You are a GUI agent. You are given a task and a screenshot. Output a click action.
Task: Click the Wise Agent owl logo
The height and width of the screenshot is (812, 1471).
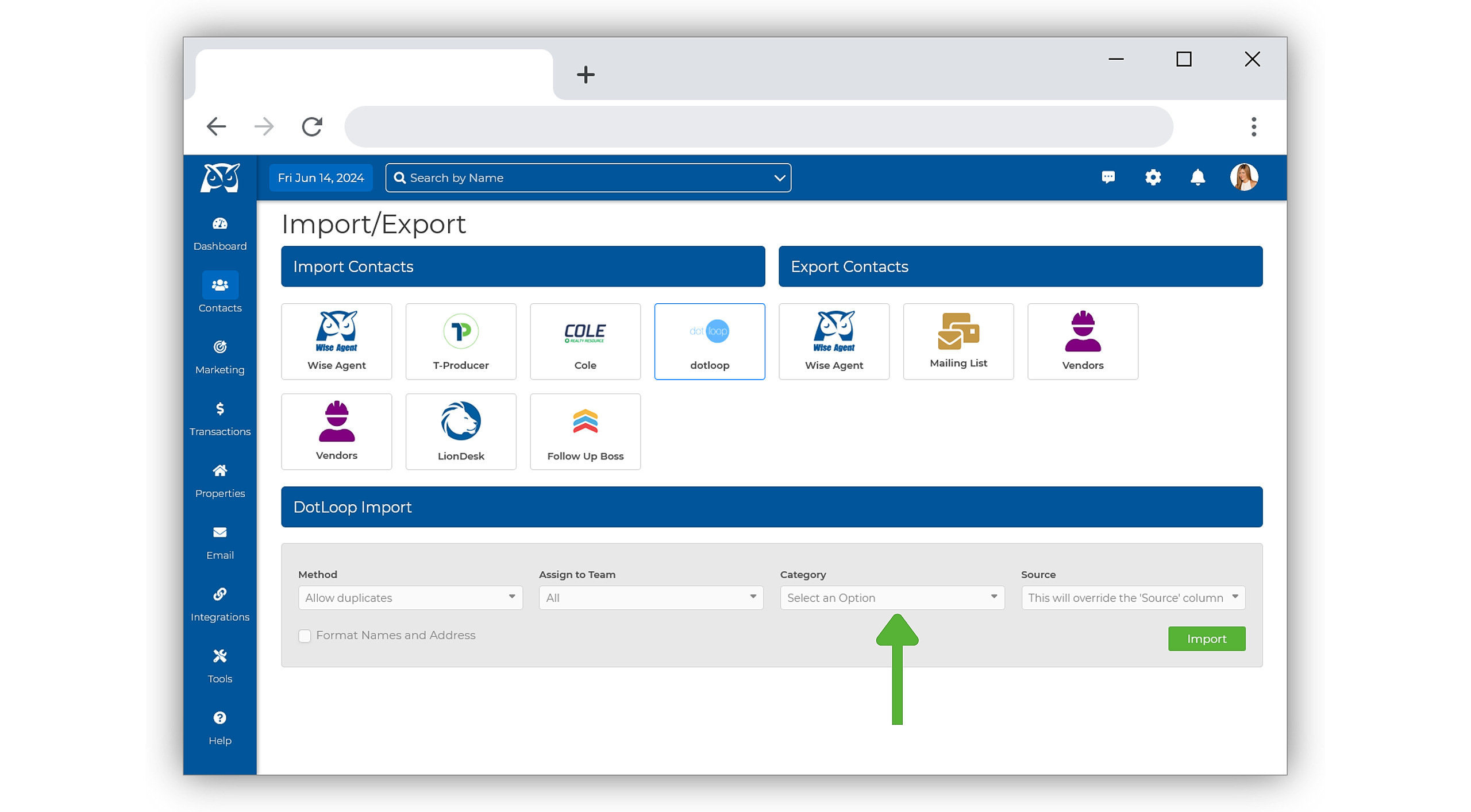coord(220,177)
